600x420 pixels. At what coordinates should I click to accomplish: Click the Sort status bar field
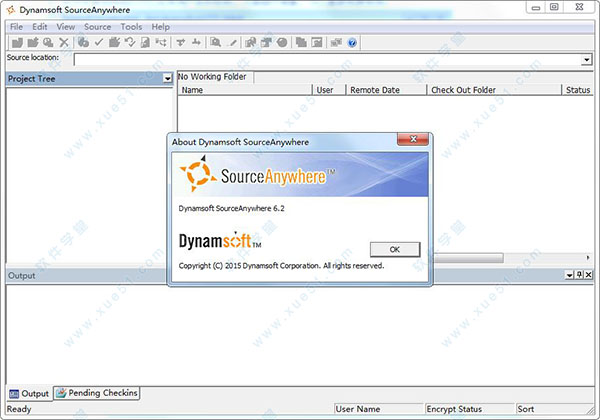pyautogui.click(x=553, y=409)
